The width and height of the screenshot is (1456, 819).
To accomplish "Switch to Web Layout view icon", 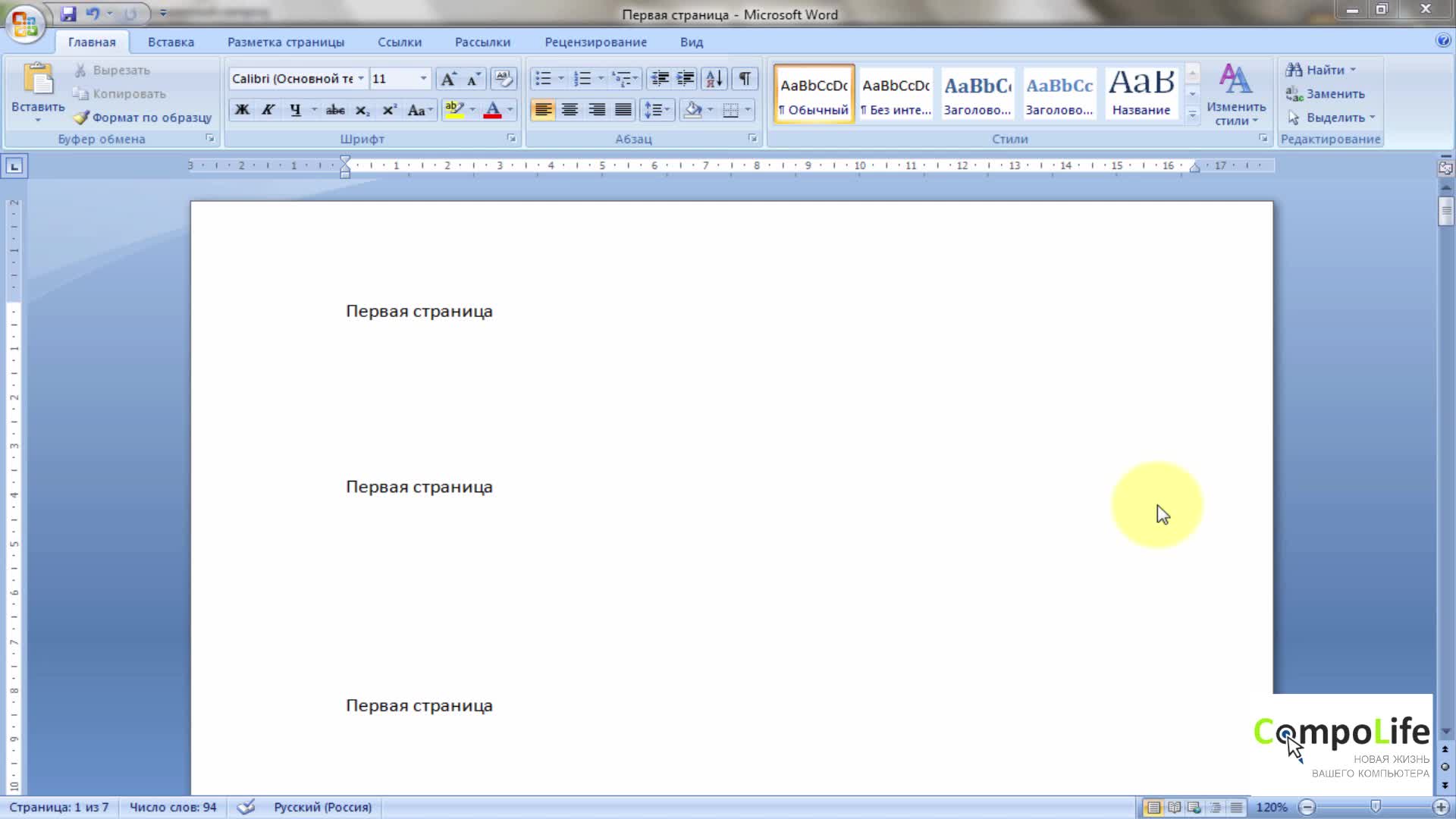I will coord(1195,808).
